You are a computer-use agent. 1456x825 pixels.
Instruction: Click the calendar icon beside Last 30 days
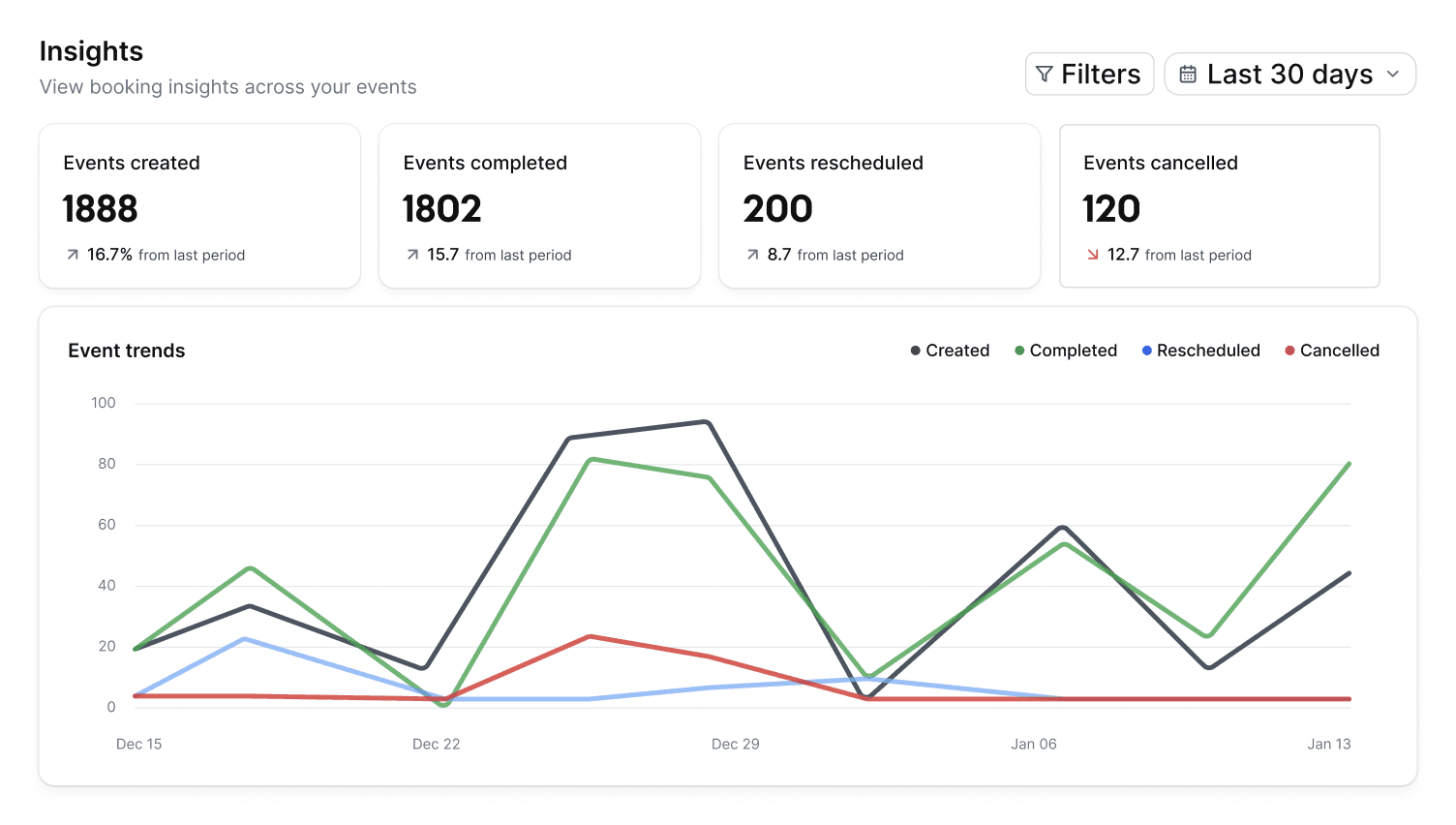tap(1188, 75)
